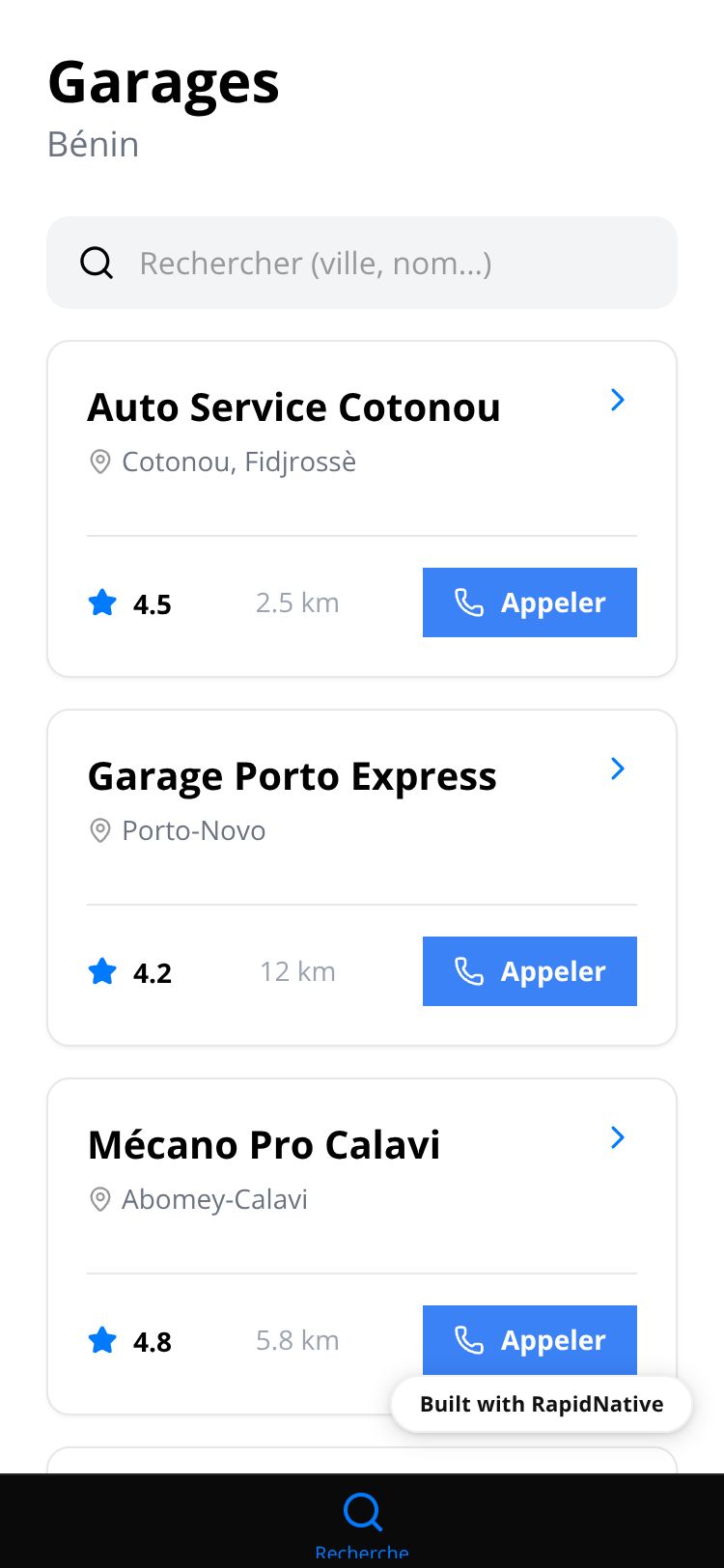Select the Auto Service Cotonou title
Screen dimensions: 724x1568
point(293,407)
